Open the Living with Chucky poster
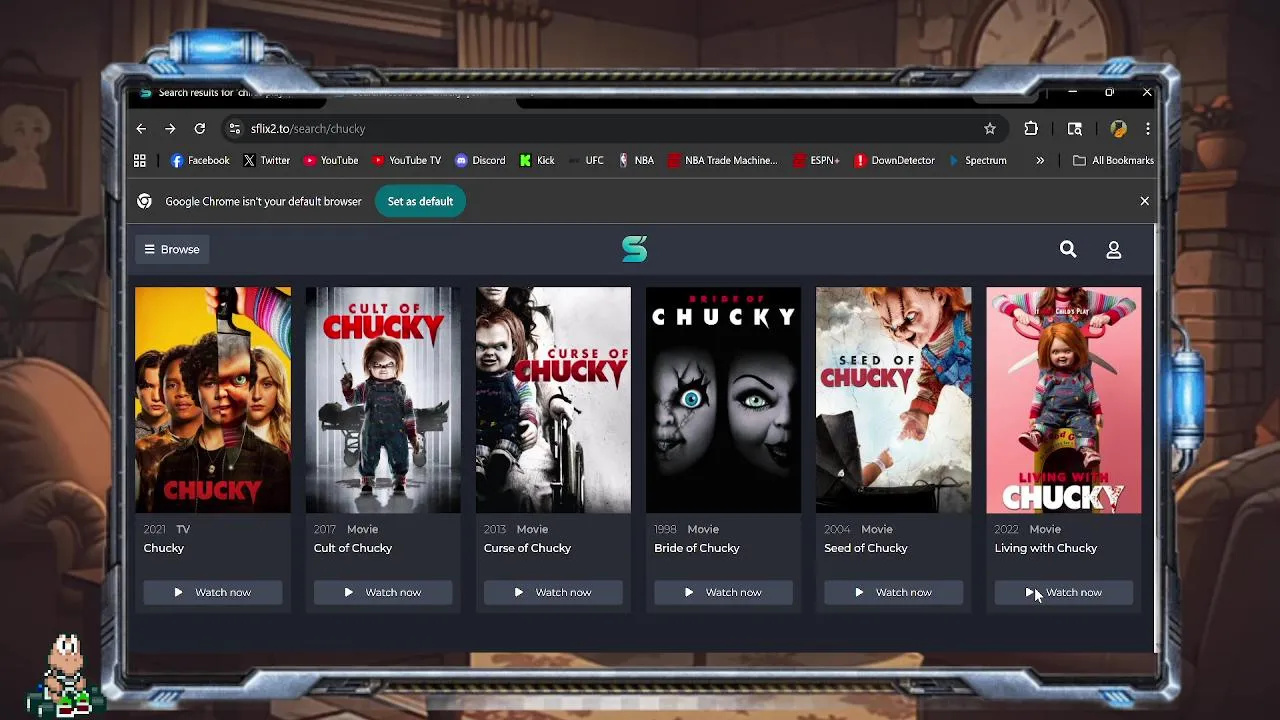Viewport: 1280px width, 720px height. pyautogui.click(x=1063, y=400)
